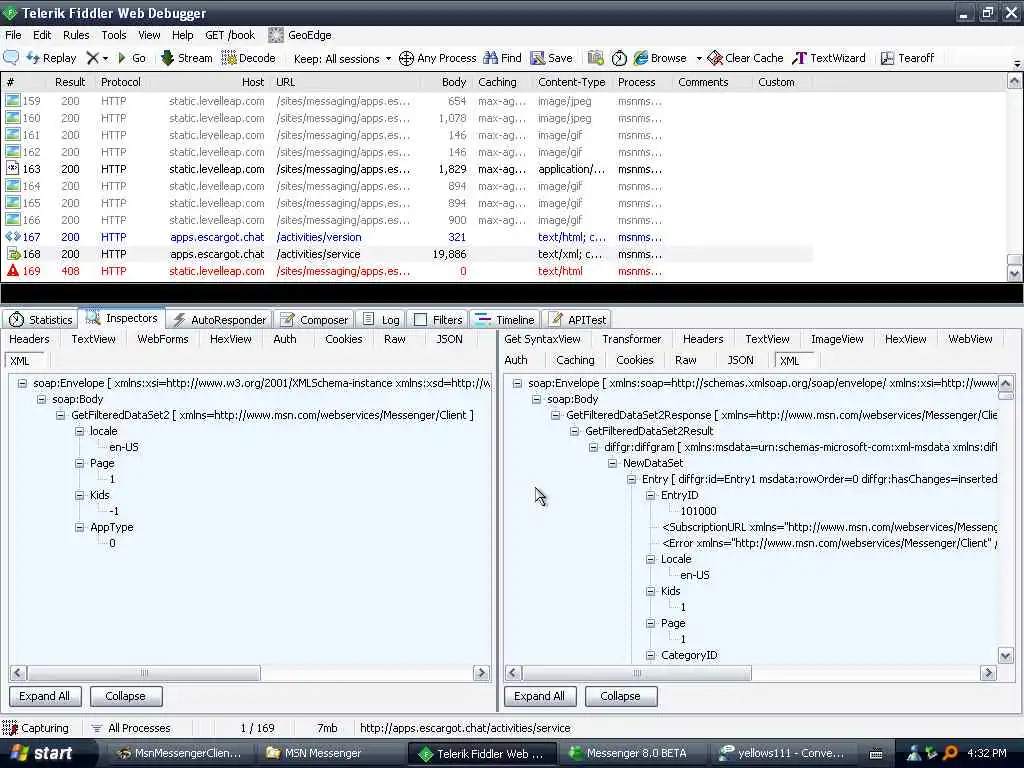This screenshot has height=768, width=1024.
Task: Click Clear Cache toolbar button
Action: pos(745,58)
